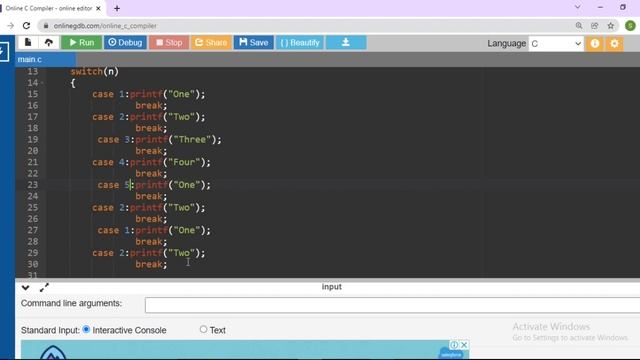
Task: Collapse the code fold arrow at line 14
Action: (42, 83)
